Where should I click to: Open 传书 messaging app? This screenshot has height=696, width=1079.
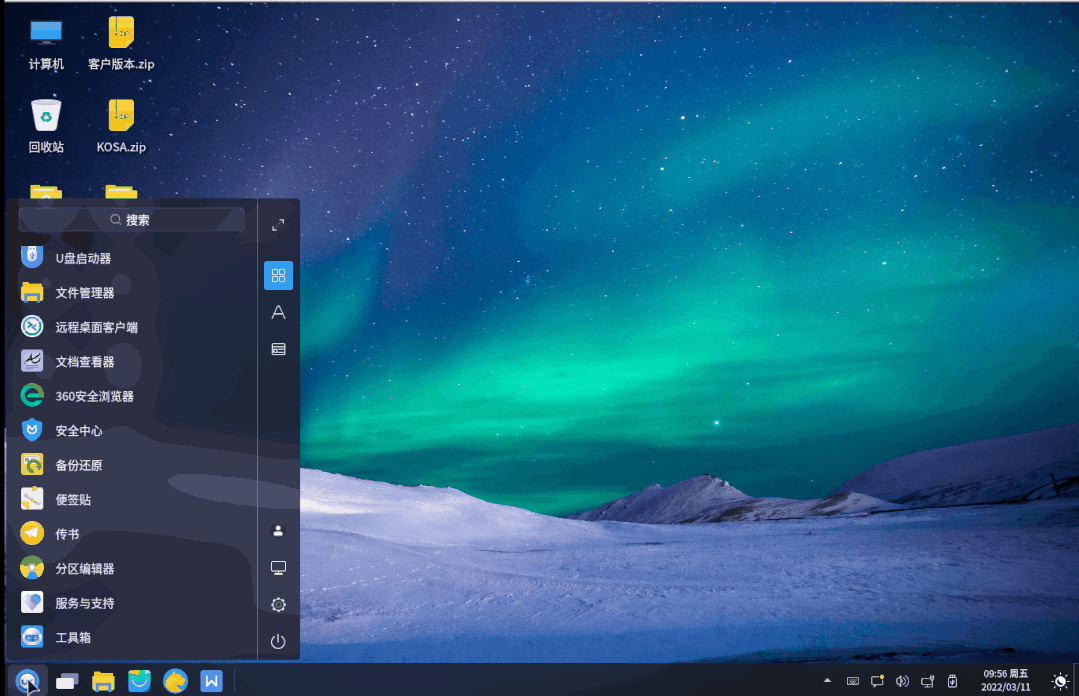(67, 534)
